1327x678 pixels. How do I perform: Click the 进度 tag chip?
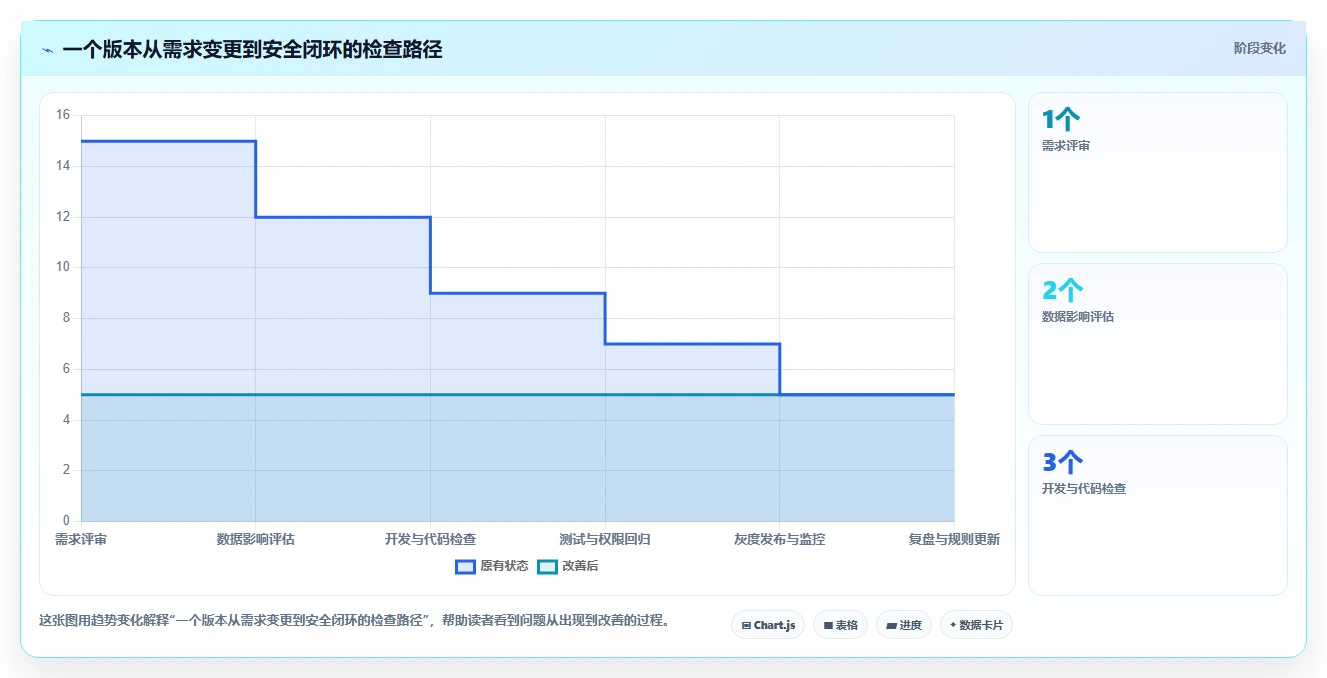tap(904, 625)
